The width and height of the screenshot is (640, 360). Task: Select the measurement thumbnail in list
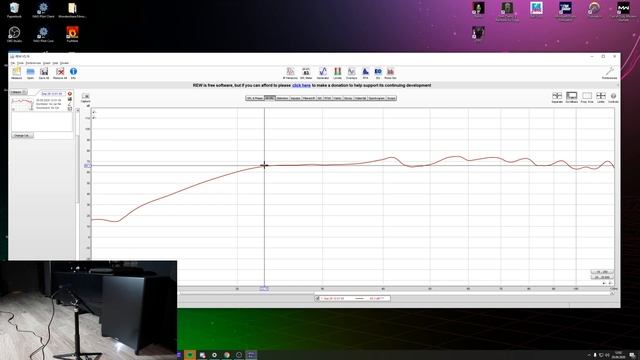[22, 104]
